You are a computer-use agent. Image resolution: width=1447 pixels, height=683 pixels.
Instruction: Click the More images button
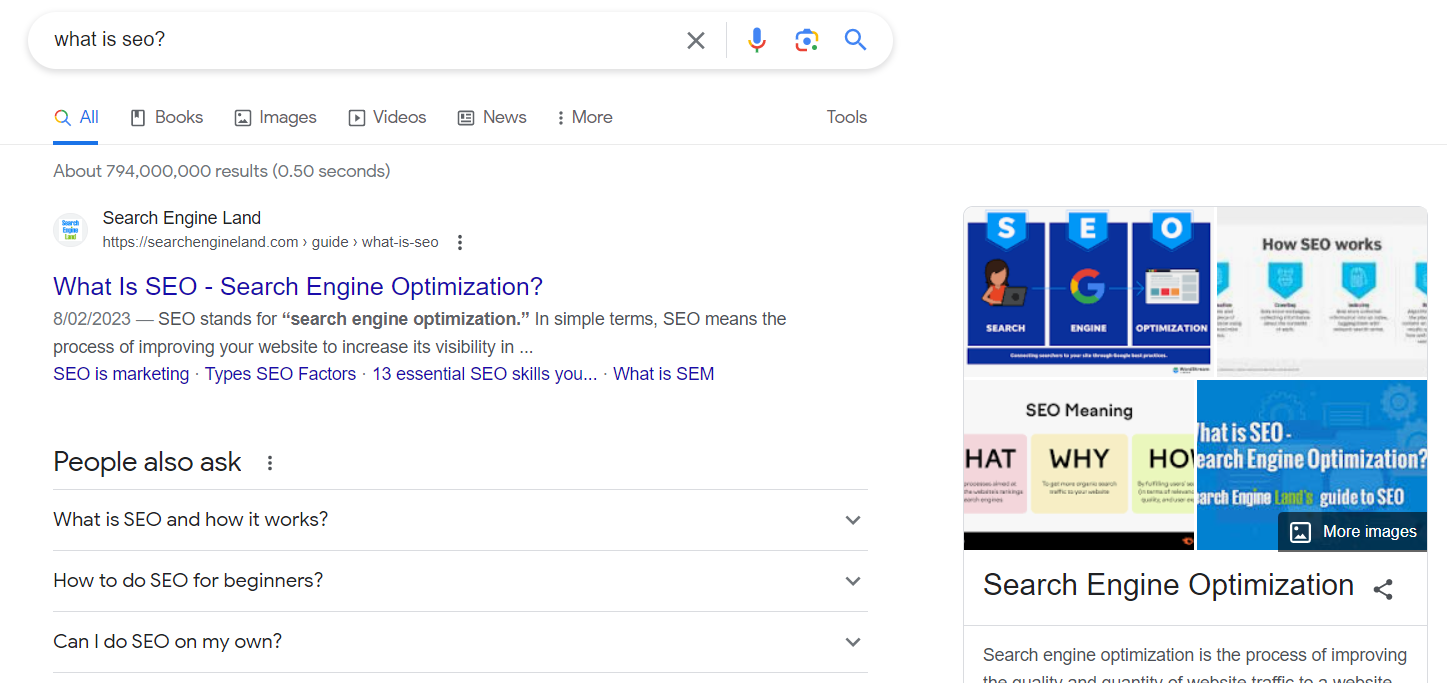click(x=1353, y=532)
